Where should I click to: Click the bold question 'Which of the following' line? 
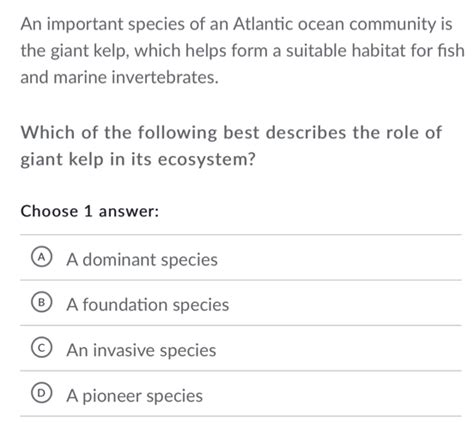(x=231, y=133)
